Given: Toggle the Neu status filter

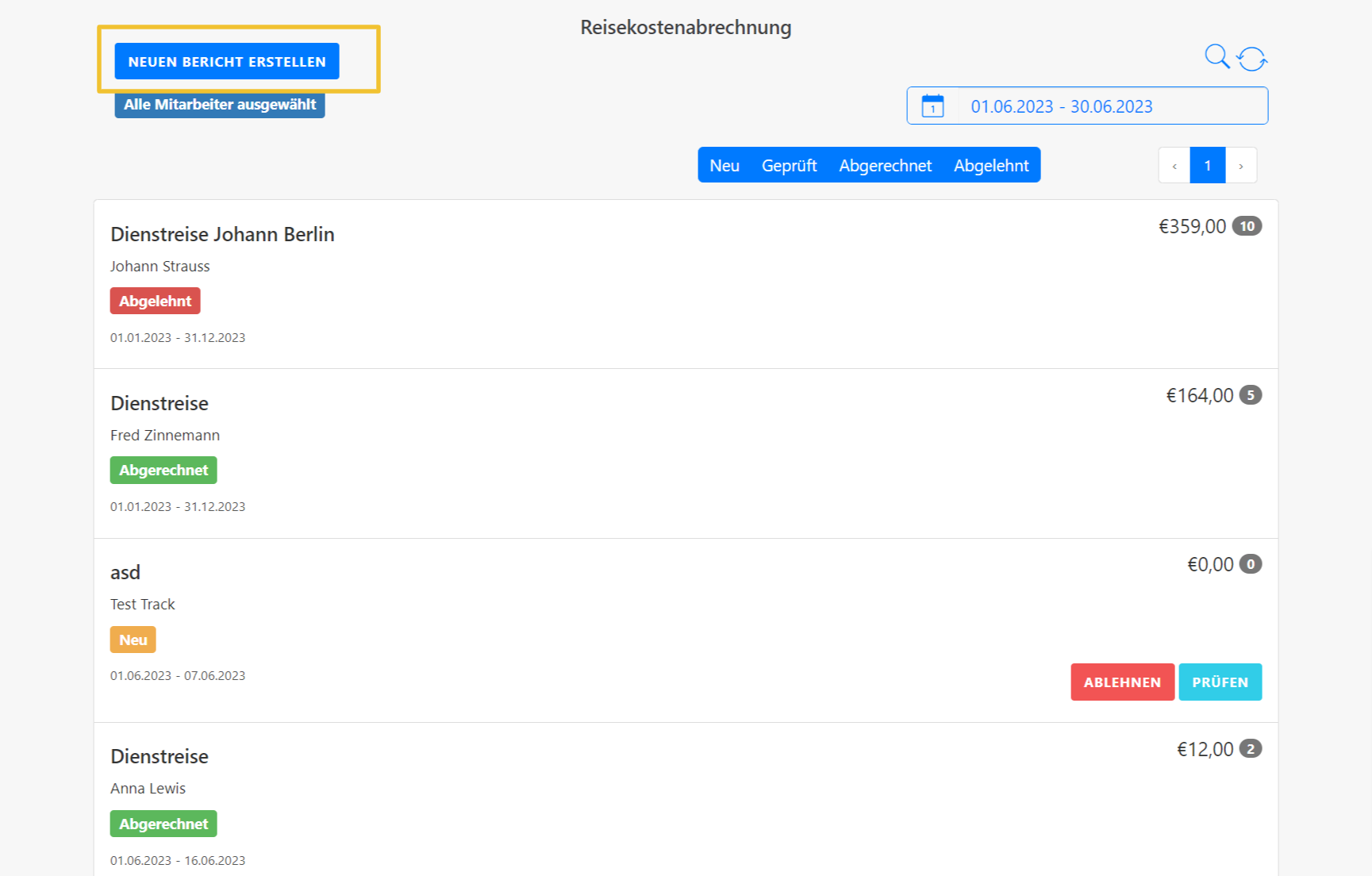Looking at the screenshot, I should coord(724,166).
